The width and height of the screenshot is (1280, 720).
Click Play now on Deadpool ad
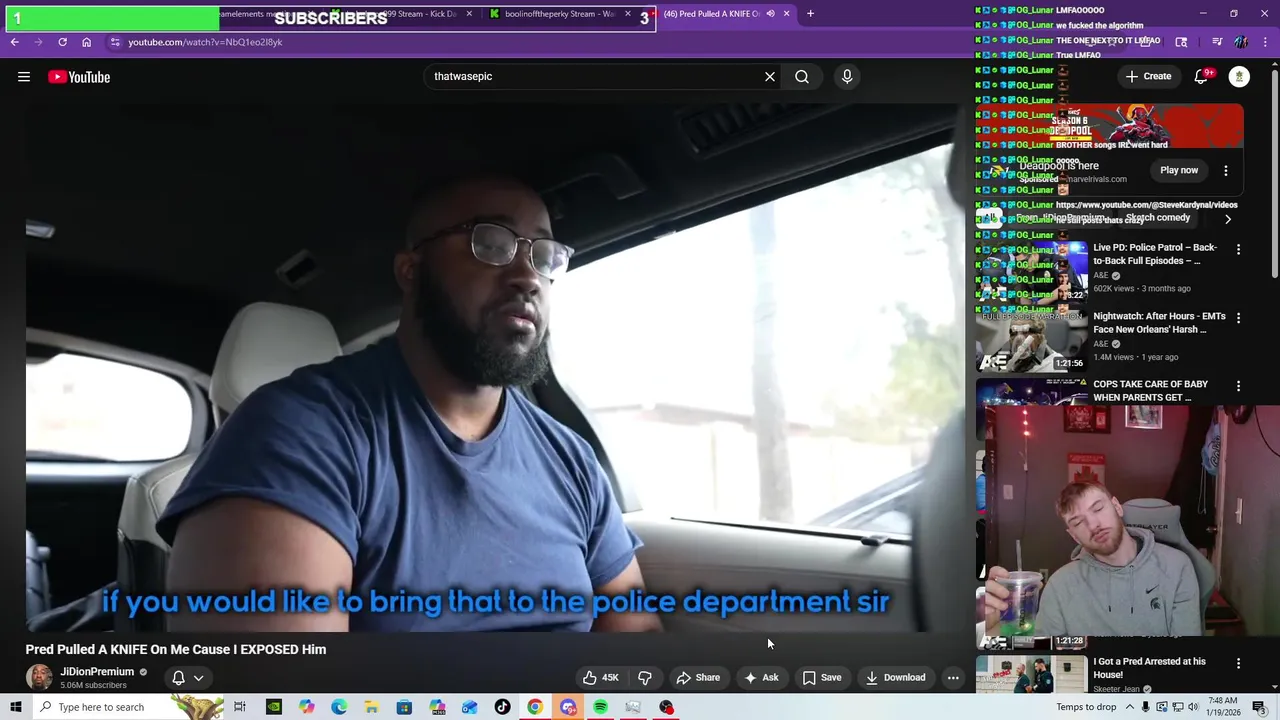point(1179,170)
